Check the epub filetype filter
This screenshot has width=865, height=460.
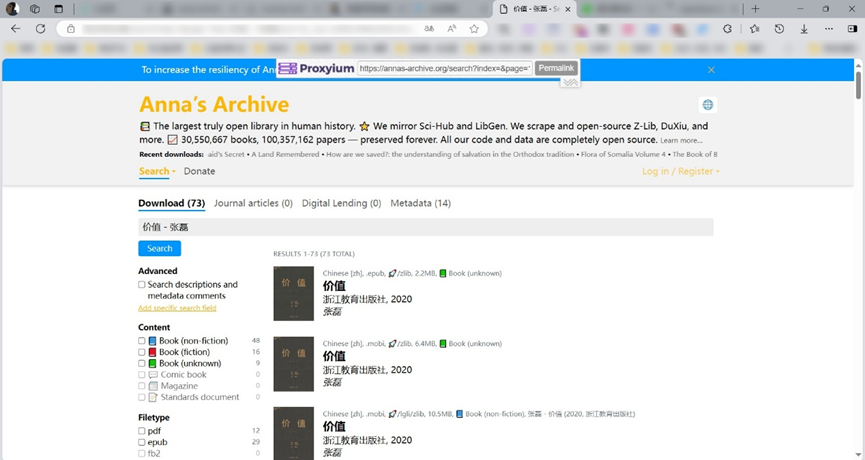[x=142, y=442]
